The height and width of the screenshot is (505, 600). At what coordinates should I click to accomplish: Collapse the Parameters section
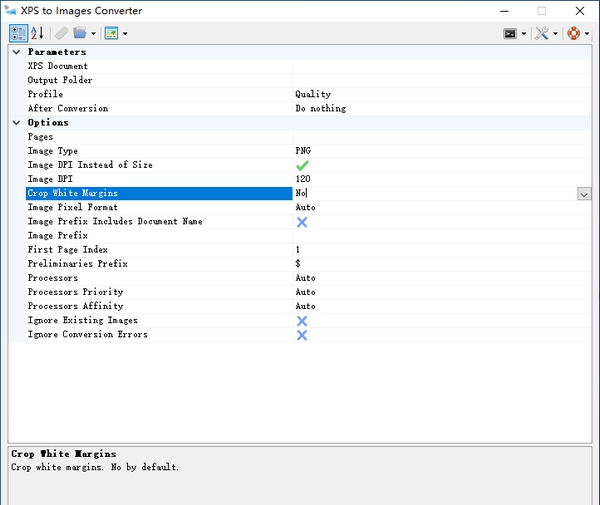click(x=16, y=52)
